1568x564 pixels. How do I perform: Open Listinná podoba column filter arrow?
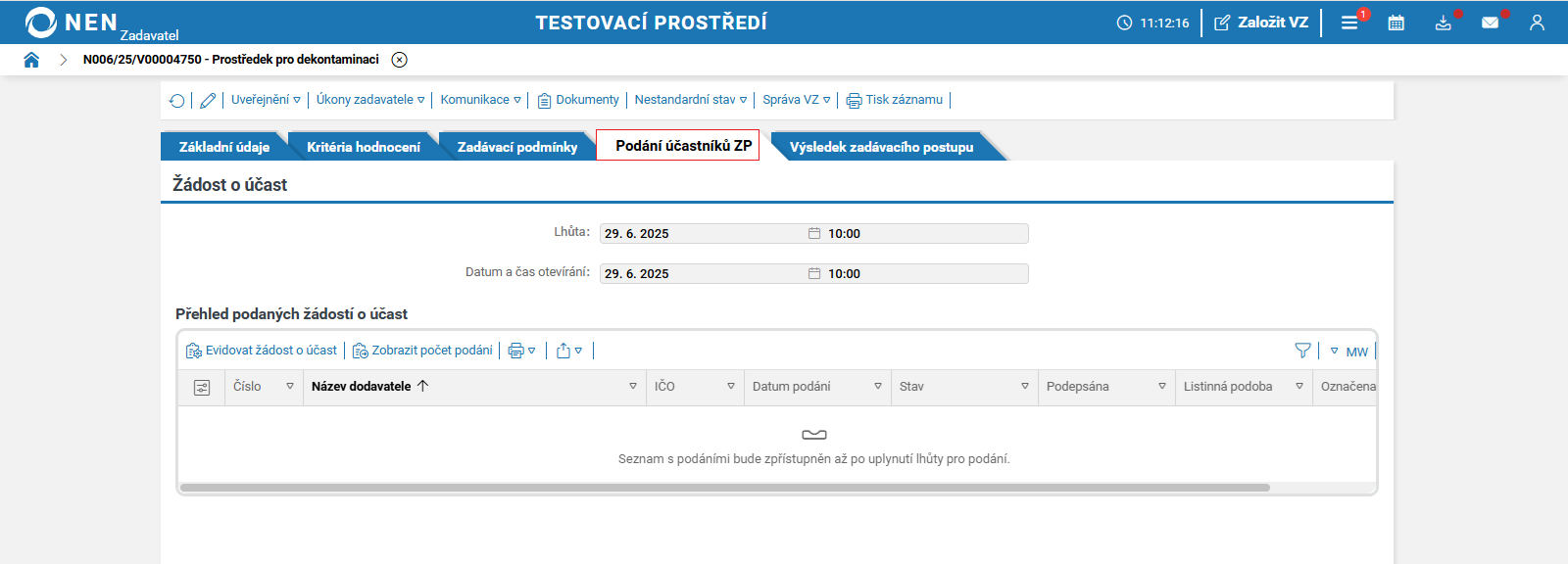pyautogui.click(x=1299, y=387)
